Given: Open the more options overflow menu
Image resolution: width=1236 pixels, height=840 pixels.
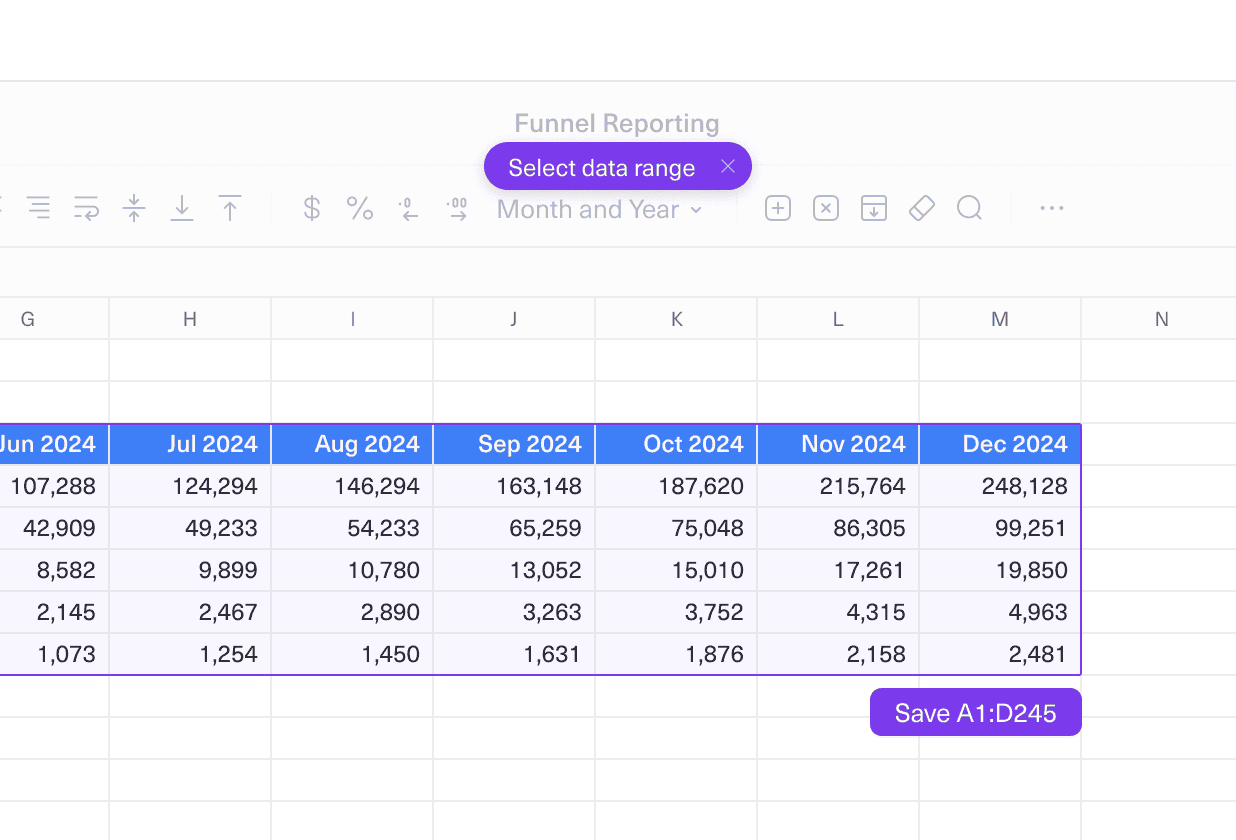Looking at the screenshot, I should (x=1051, y=208).
